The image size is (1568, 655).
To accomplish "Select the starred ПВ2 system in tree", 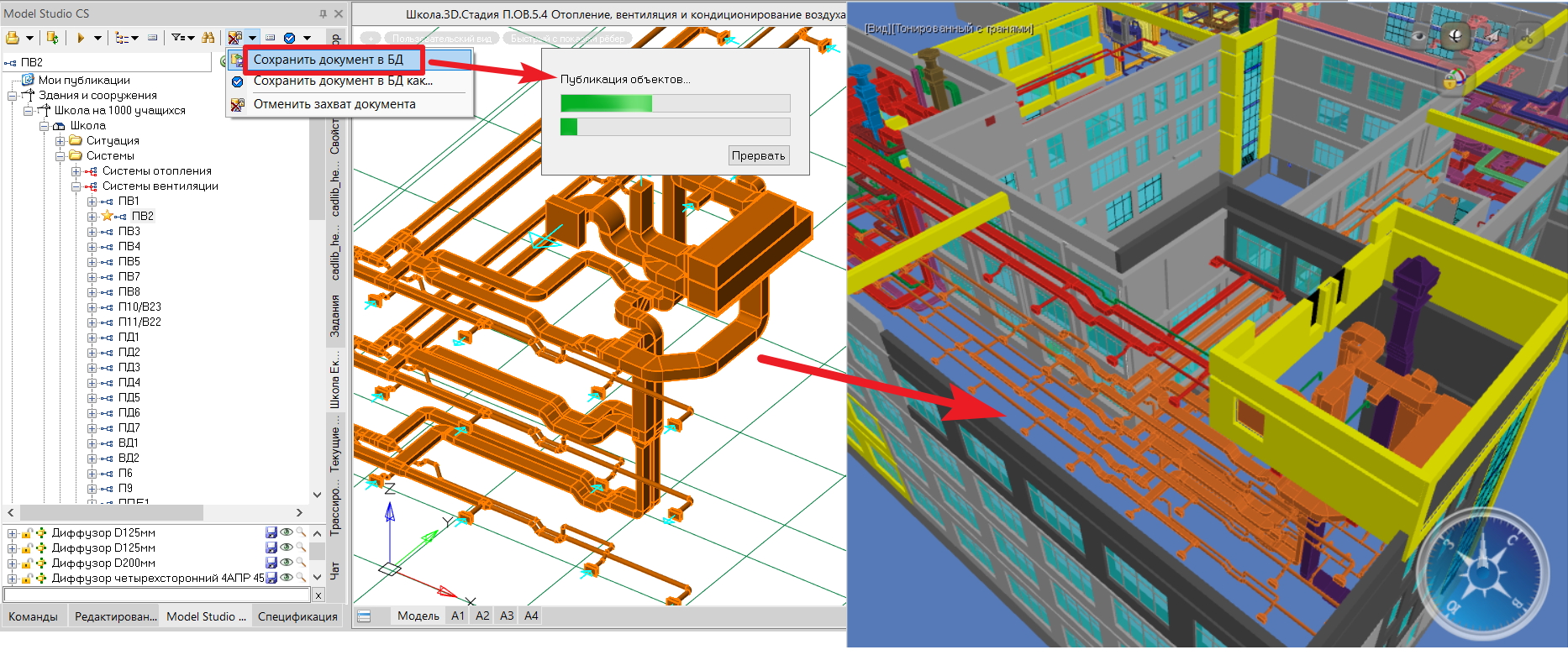I will point(142,217).
